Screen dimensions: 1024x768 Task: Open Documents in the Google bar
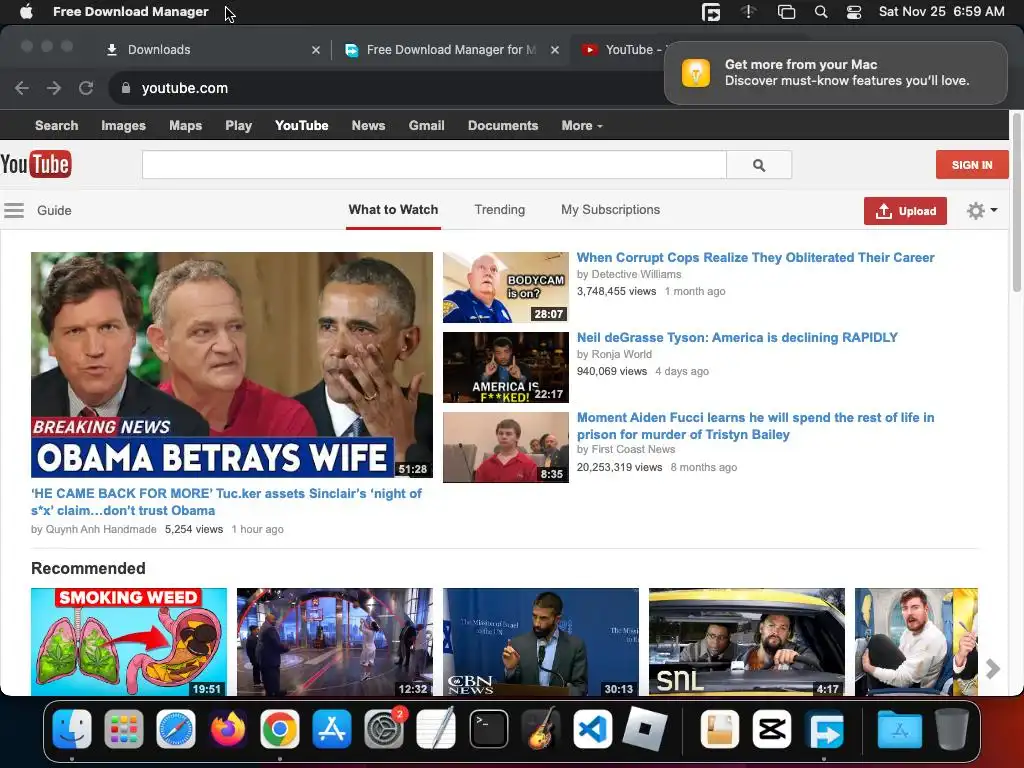tap(503, 125)
